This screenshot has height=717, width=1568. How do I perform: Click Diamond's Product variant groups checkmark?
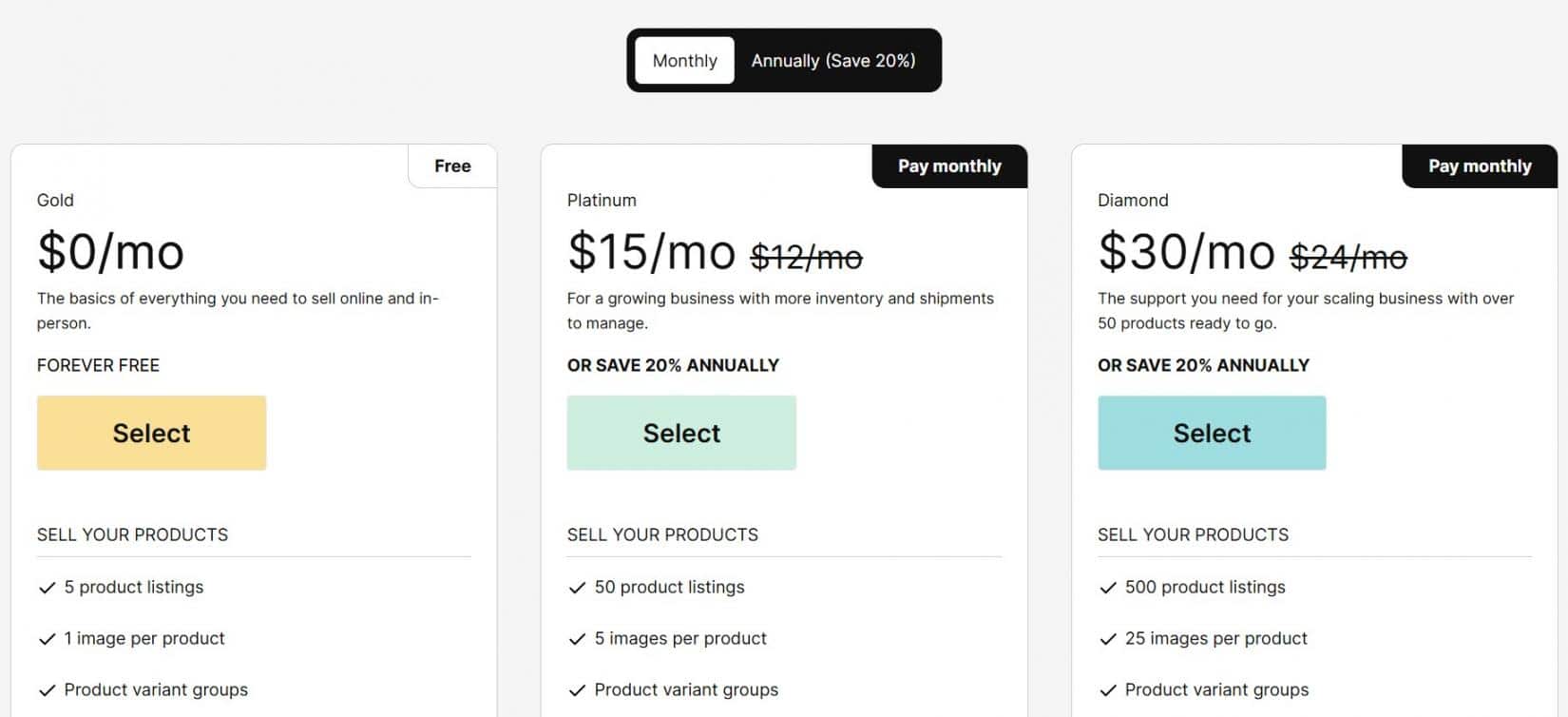pos(1107,690)
